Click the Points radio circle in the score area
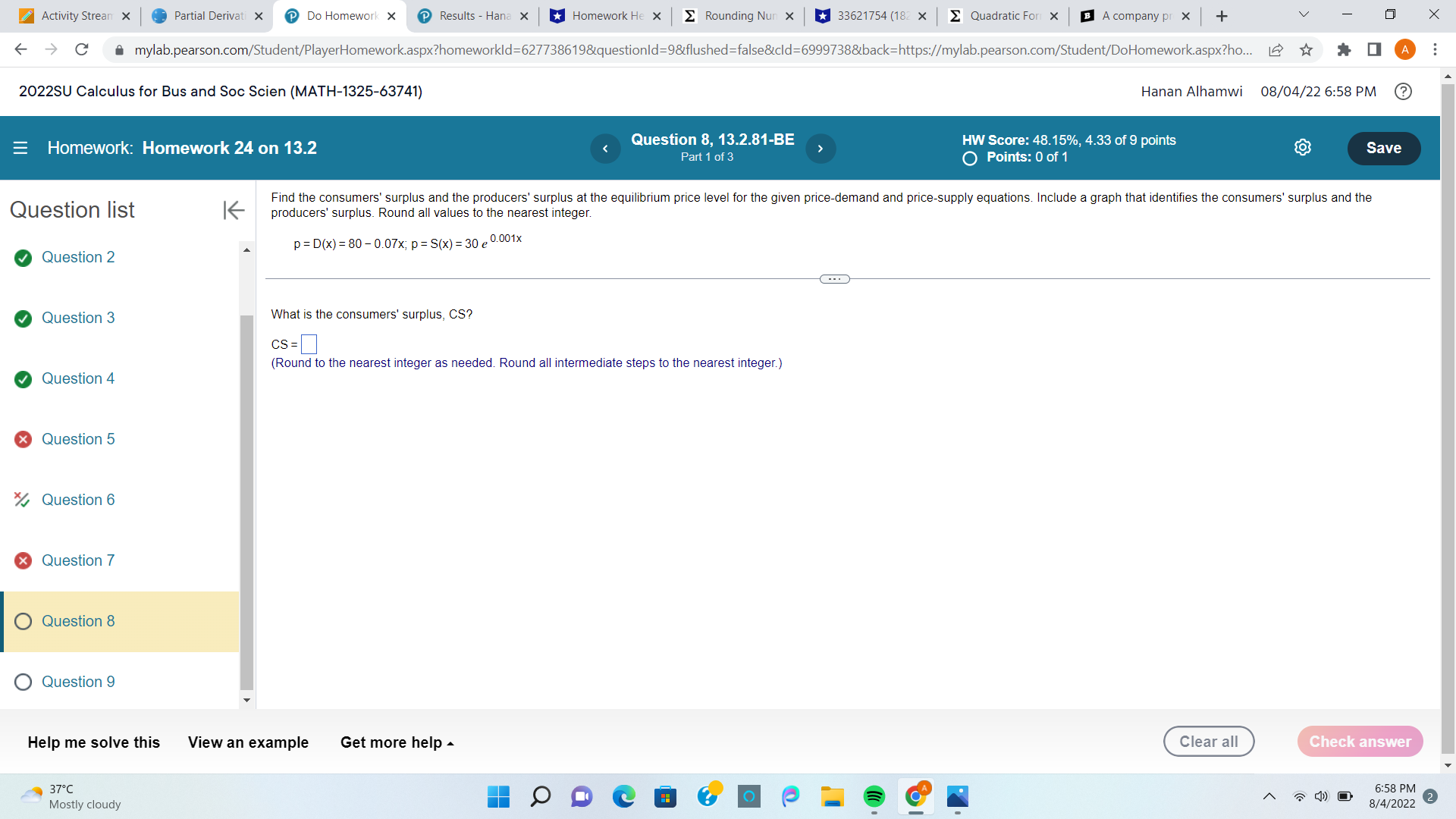This screenshot has width=1456, height=819. point(968,158)
